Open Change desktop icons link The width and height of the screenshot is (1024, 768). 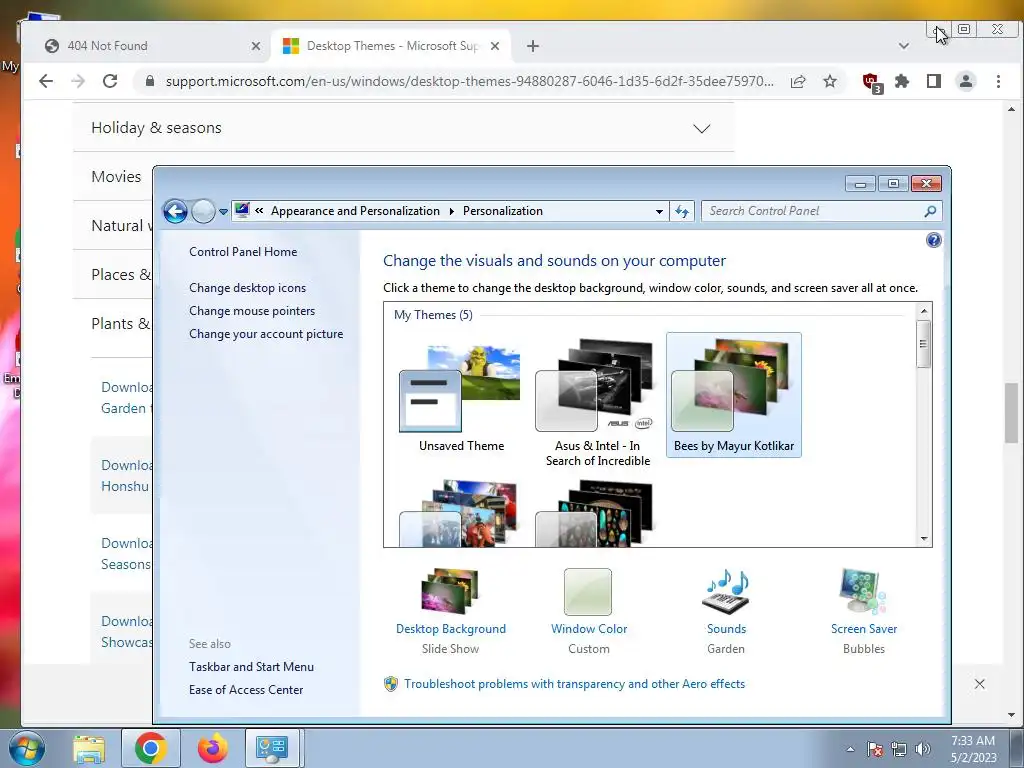(248, 287)
